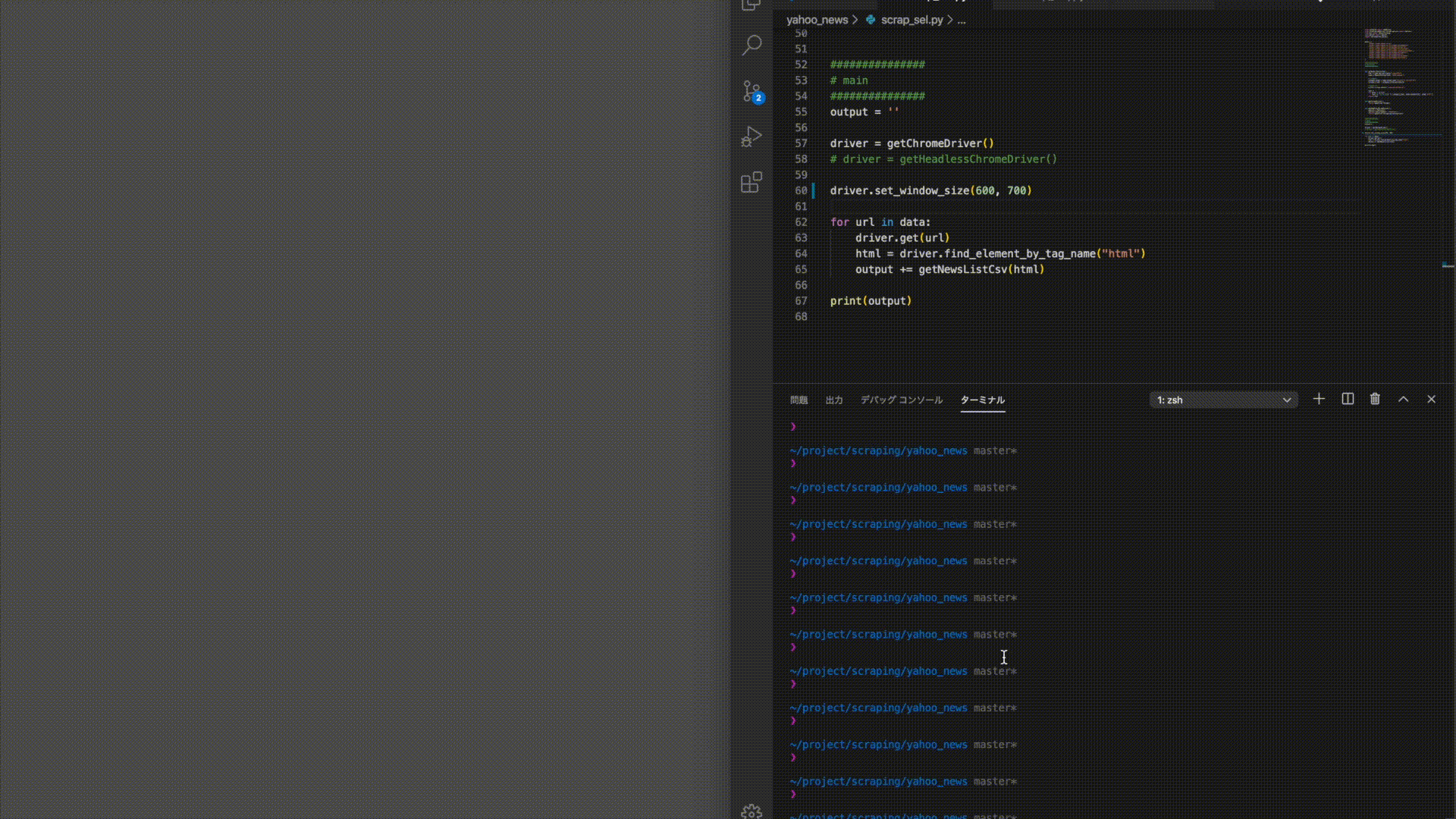Click the 'driver = getChromeDriver()' line
This screenshot has width=1456, height=819.
click(912, 143)
